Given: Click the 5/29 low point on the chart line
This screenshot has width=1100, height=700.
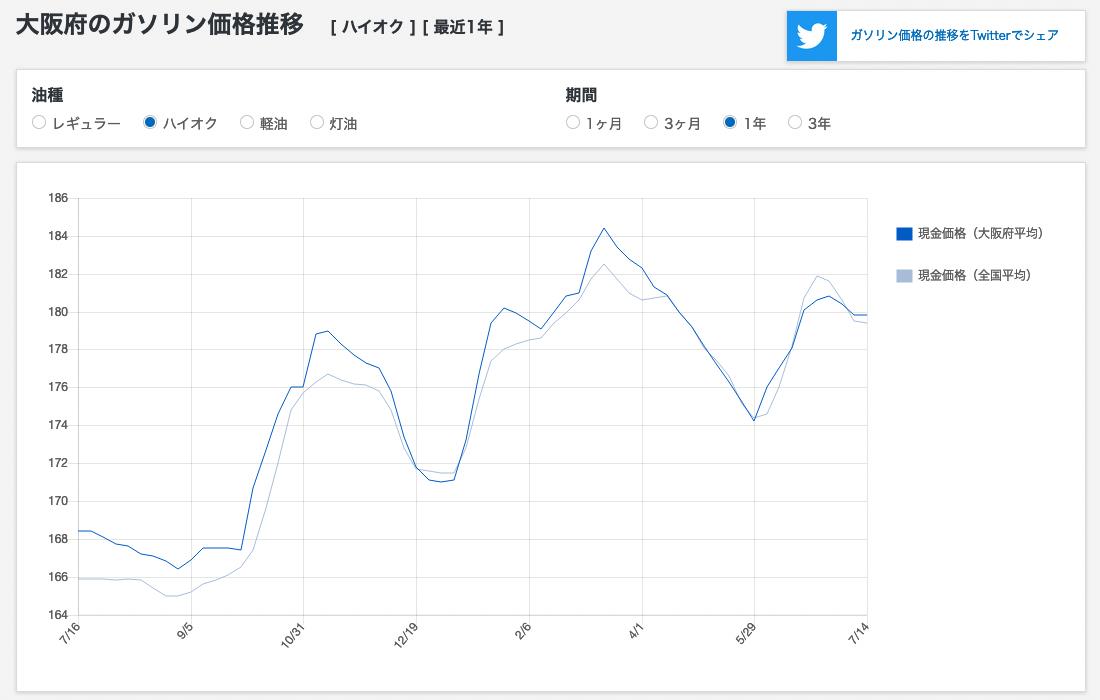Looking at the screenshot, I should pos(754,420).
